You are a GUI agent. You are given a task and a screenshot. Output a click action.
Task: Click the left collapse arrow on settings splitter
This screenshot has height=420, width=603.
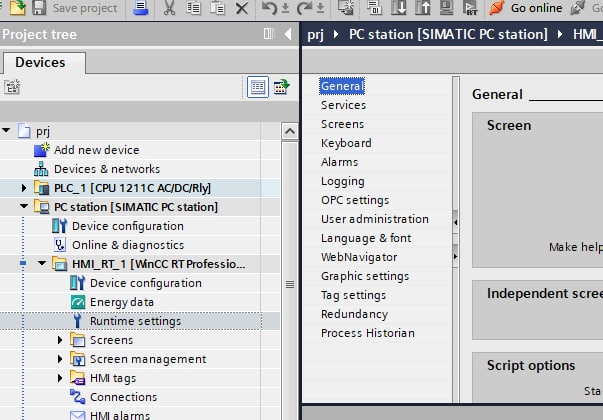pyautogui.click(x=455, y=222)
